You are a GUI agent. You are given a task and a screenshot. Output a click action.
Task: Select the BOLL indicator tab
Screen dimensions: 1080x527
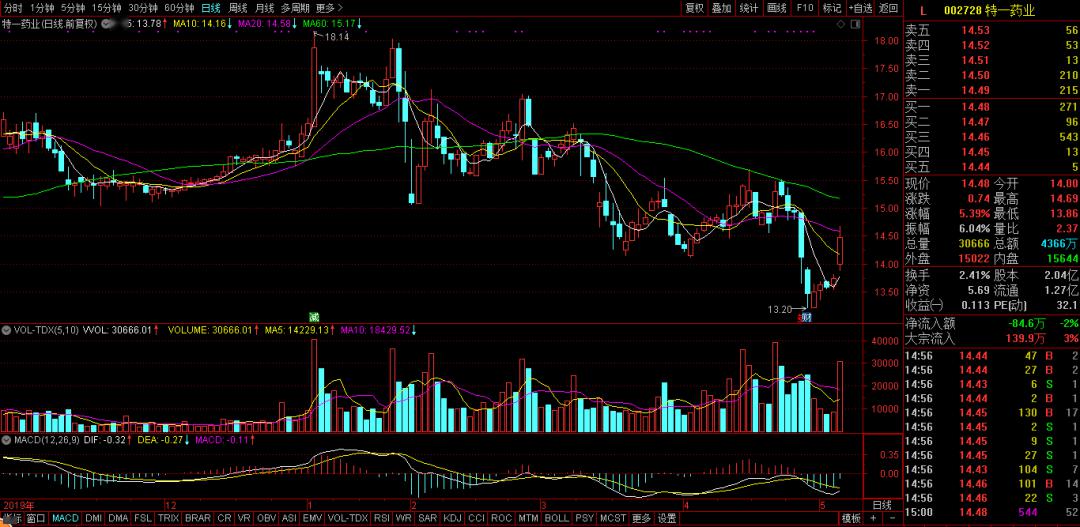pyautogui.click(x=557, y=518)
